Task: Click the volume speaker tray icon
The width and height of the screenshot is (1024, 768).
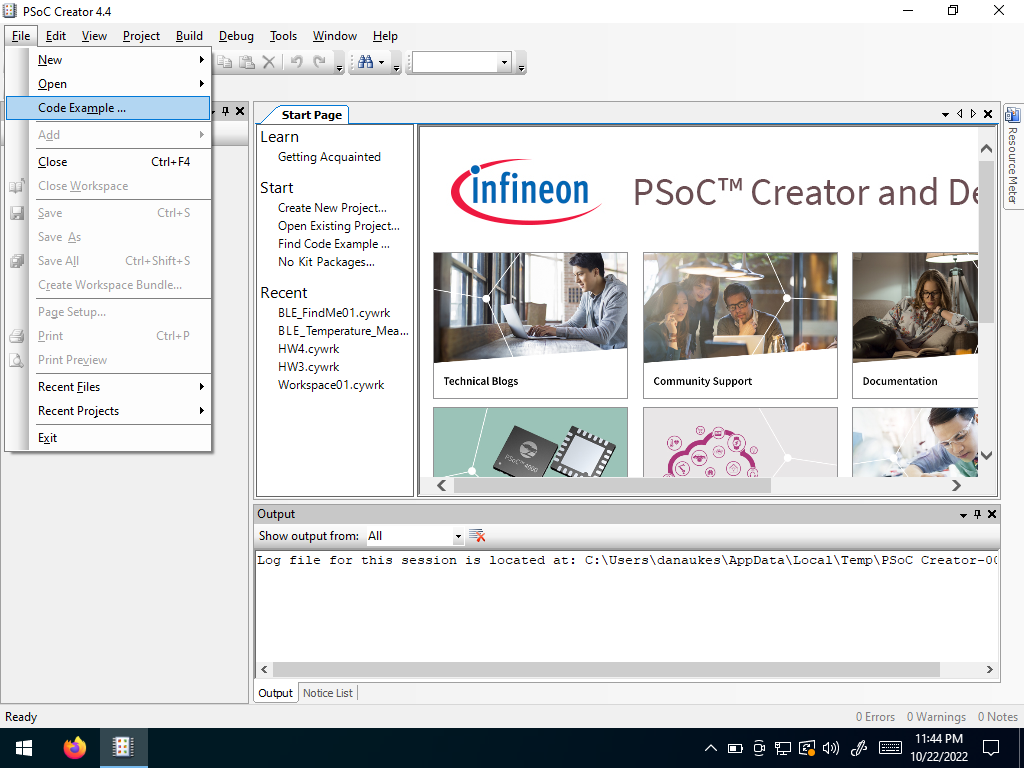Action: [x=831, y=748]
